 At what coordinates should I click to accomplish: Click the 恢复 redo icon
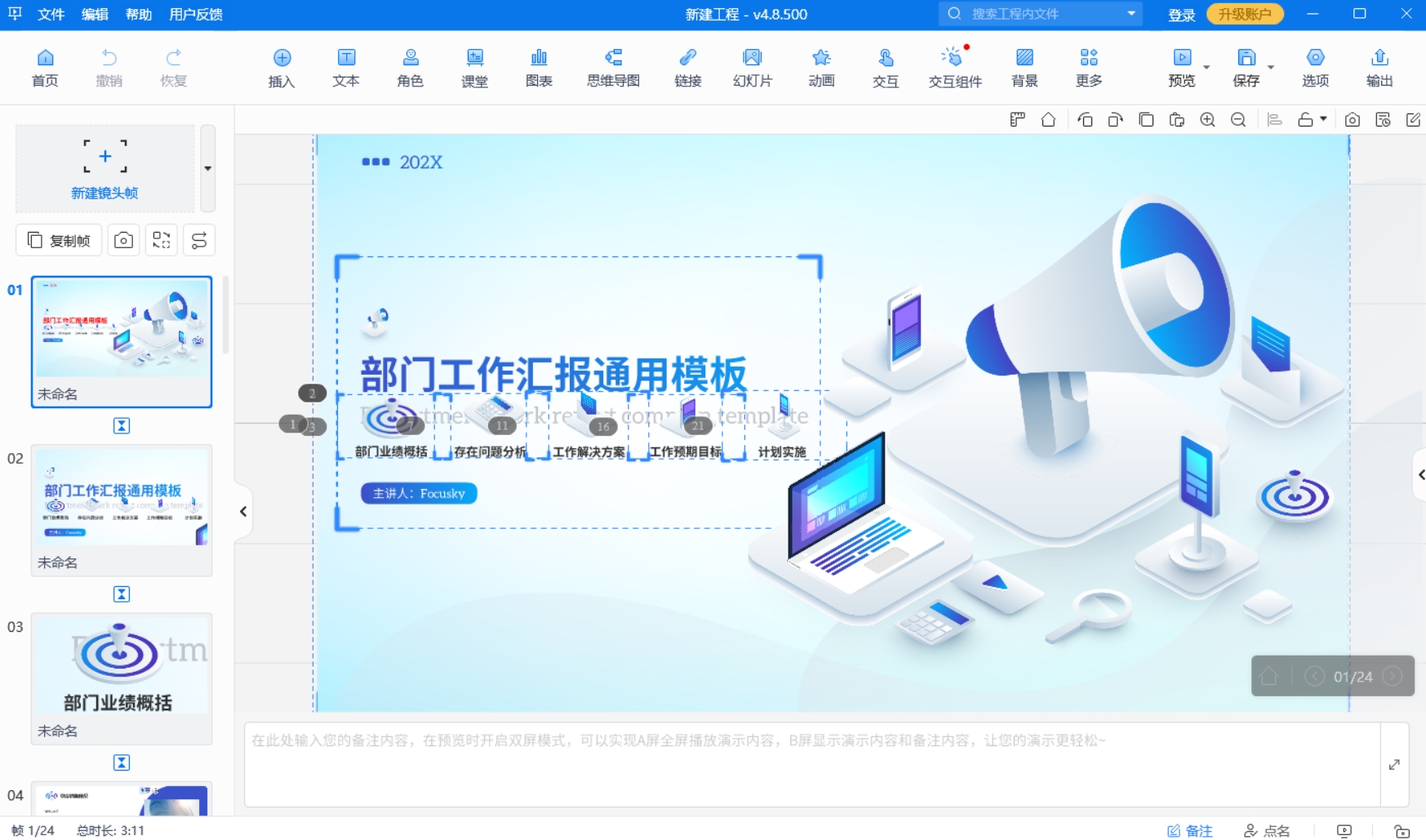[173, 67]
